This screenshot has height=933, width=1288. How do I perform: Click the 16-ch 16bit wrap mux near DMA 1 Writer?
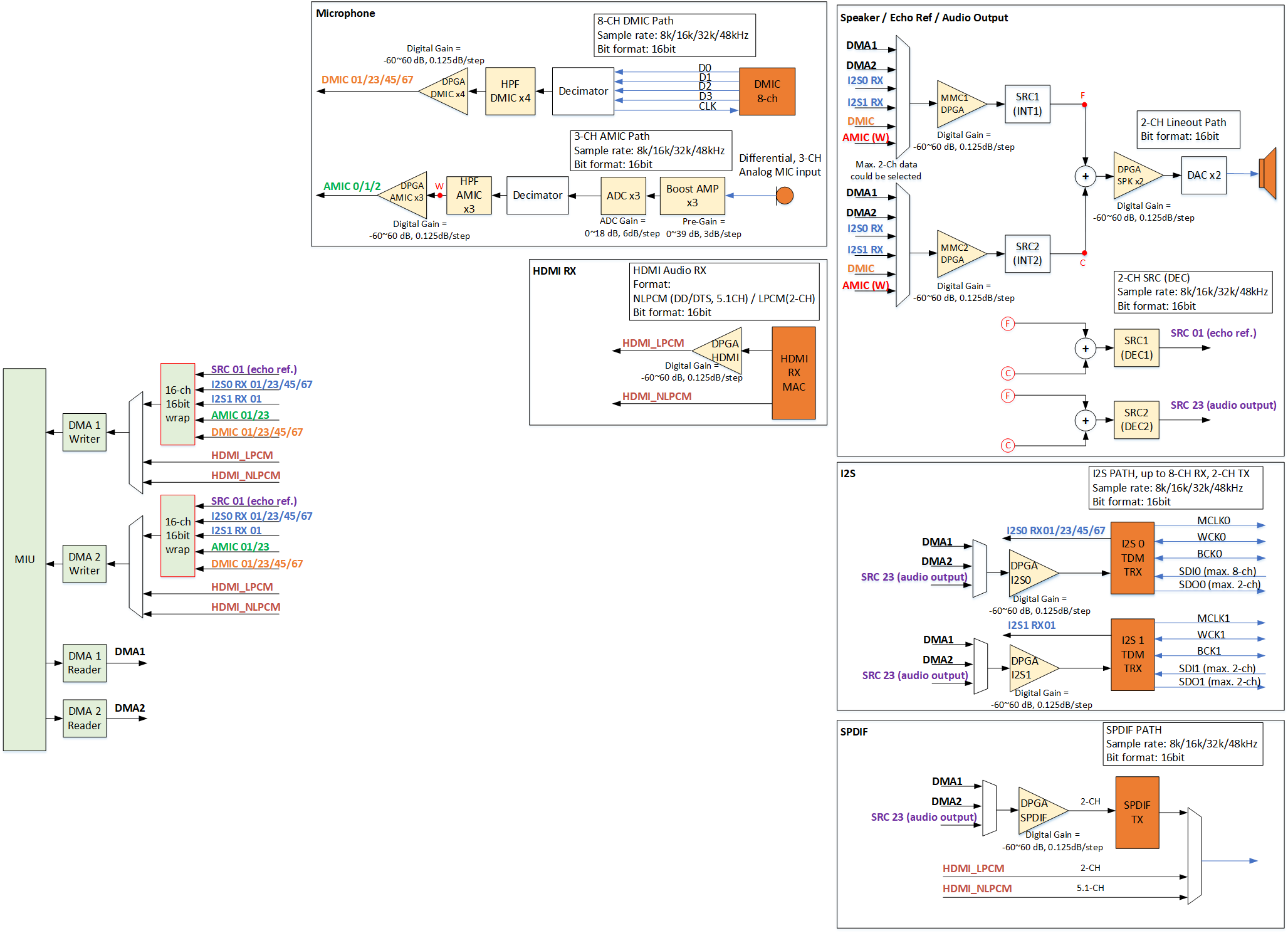click(x=177, y=404)
